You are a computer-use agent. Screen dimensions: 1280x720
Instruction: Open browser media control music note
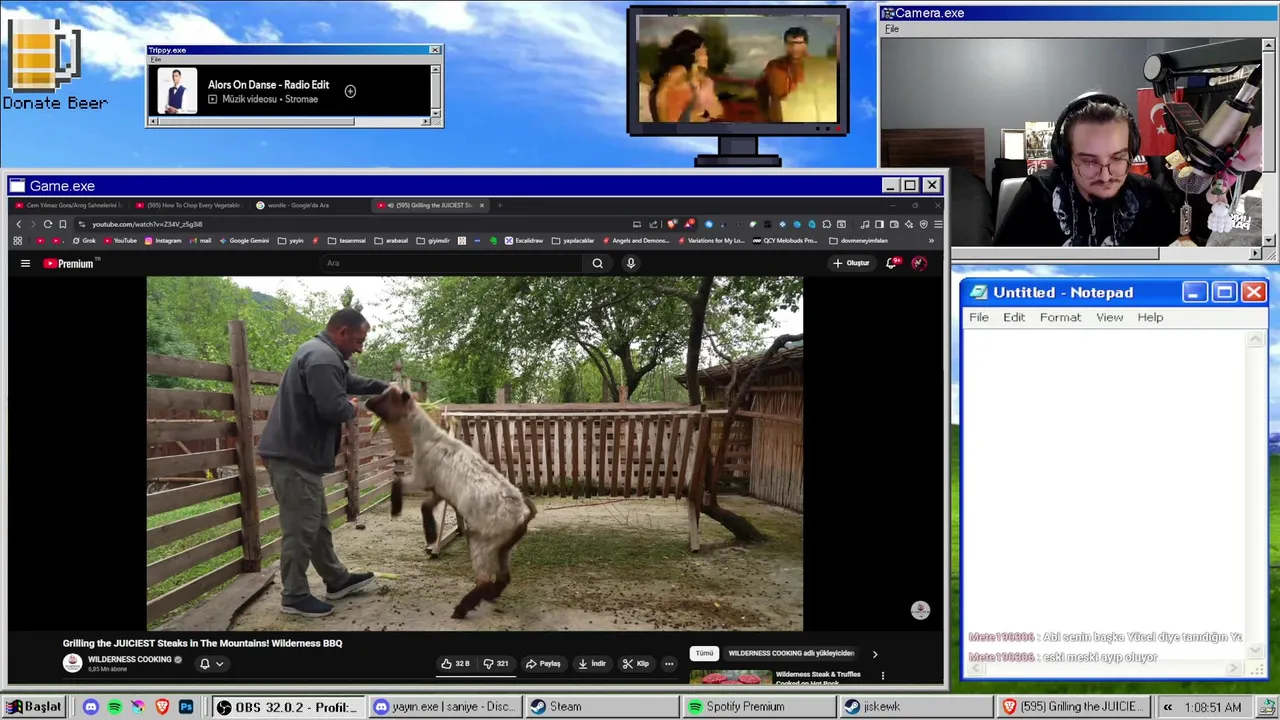pos(865,224)
